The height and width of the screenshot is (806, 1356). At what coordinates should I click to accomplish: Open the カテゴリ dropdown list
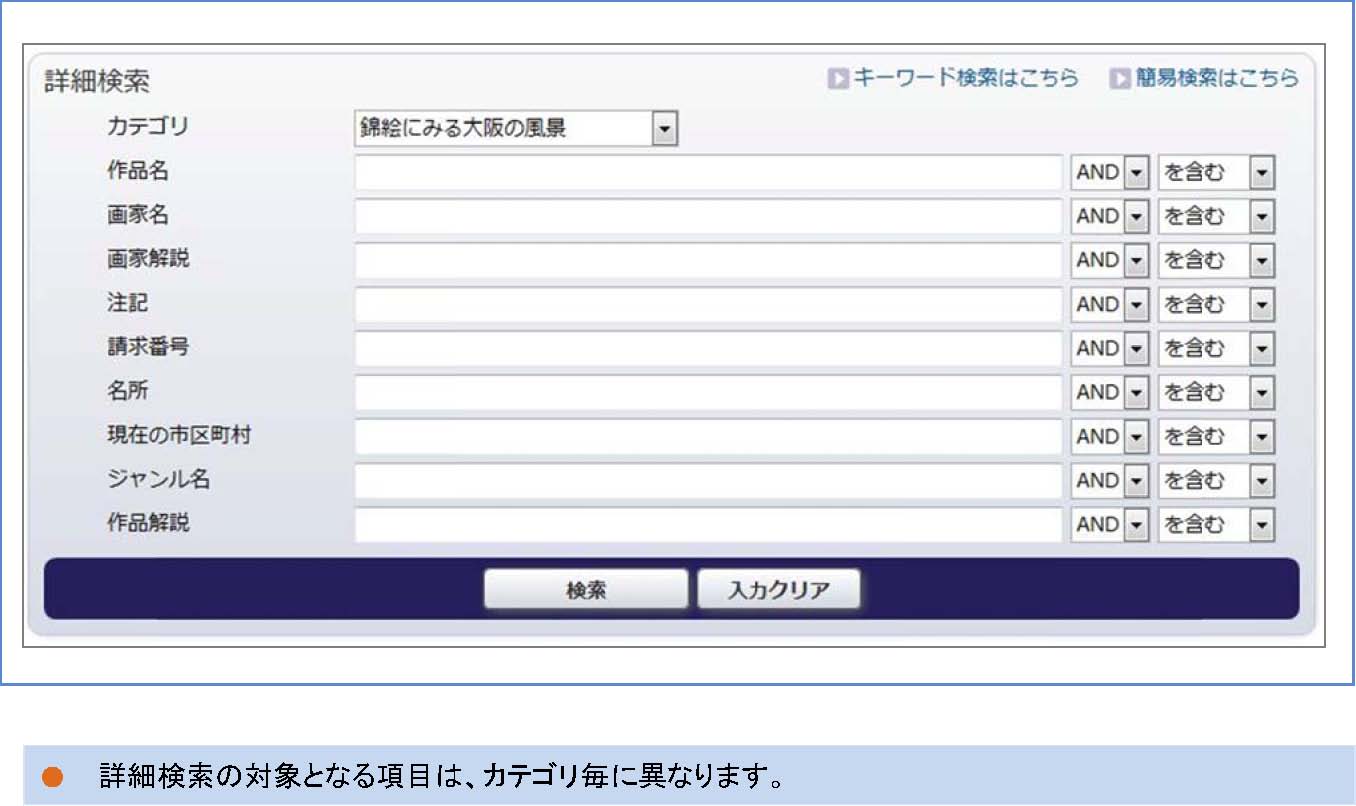click(x=516, y=128)
